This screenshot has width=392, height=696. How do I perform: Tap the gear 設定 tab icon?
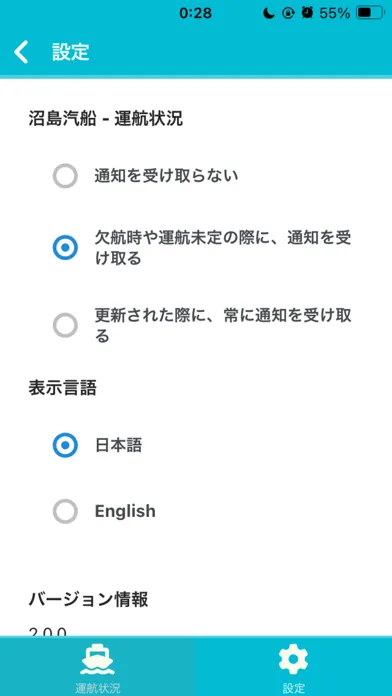click(x=293, y=660)
